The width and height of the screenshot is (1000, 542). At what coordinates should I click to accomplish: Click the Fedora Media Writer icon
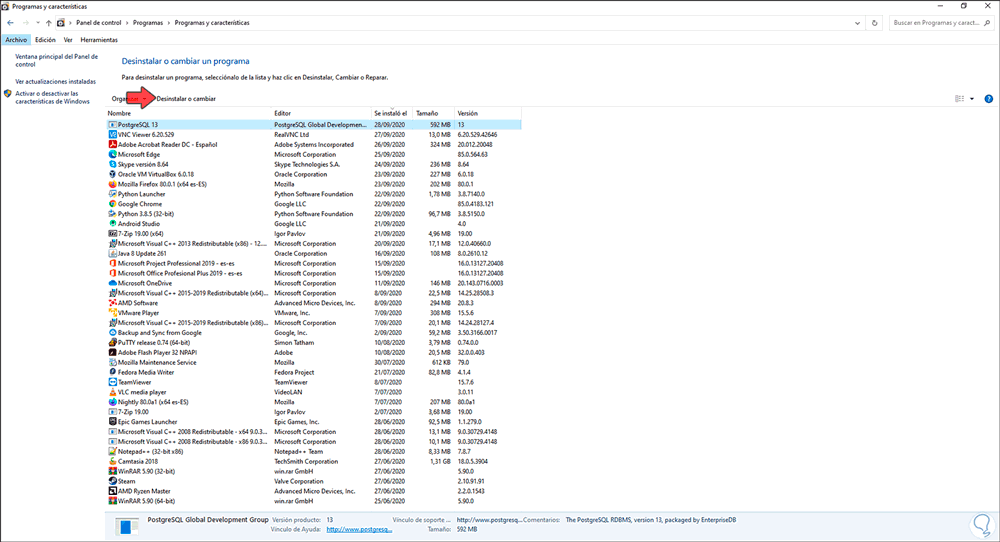[x=113, y=372]
